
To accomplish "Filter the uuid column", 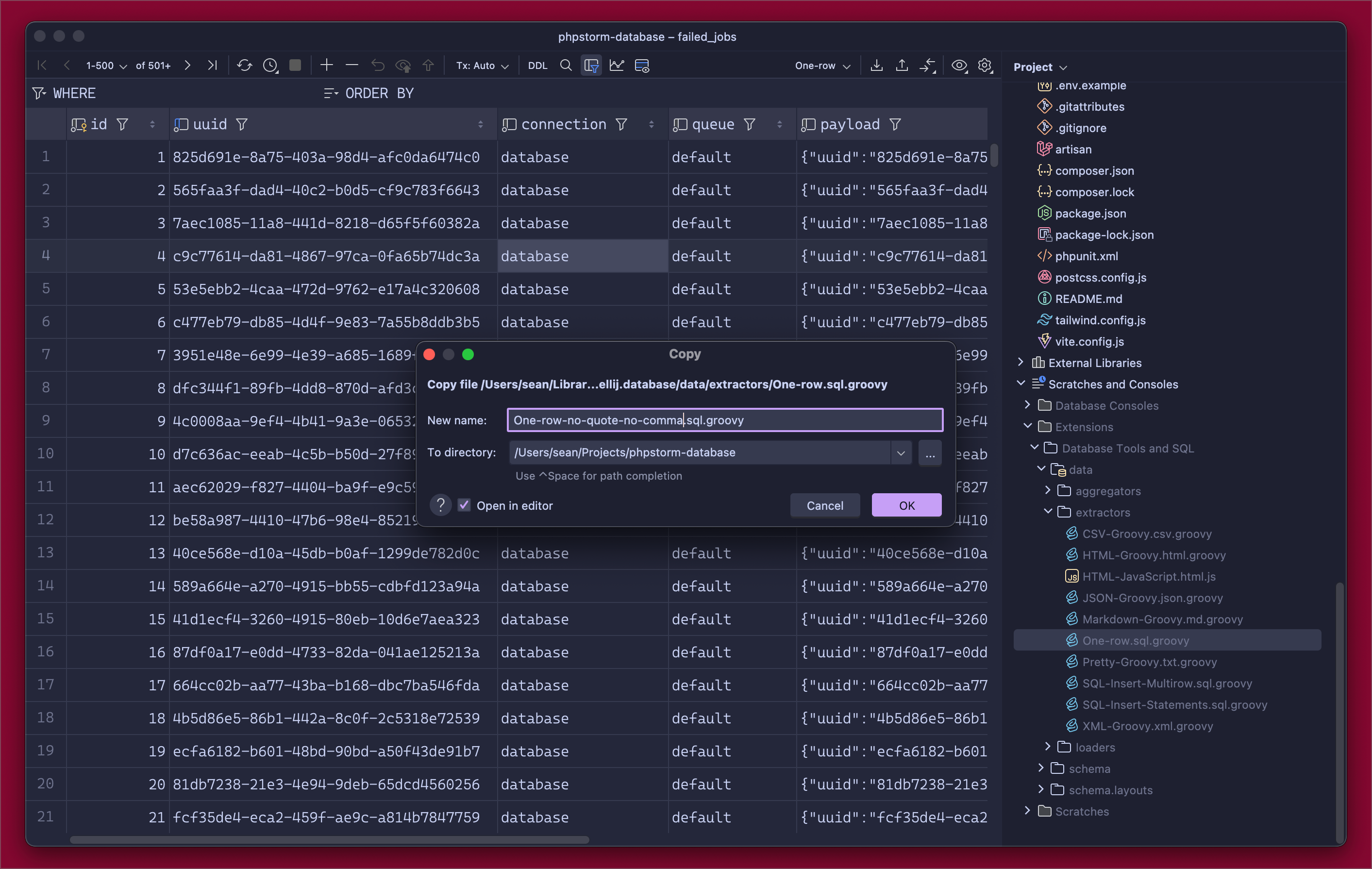I will [x=242, y=124].
